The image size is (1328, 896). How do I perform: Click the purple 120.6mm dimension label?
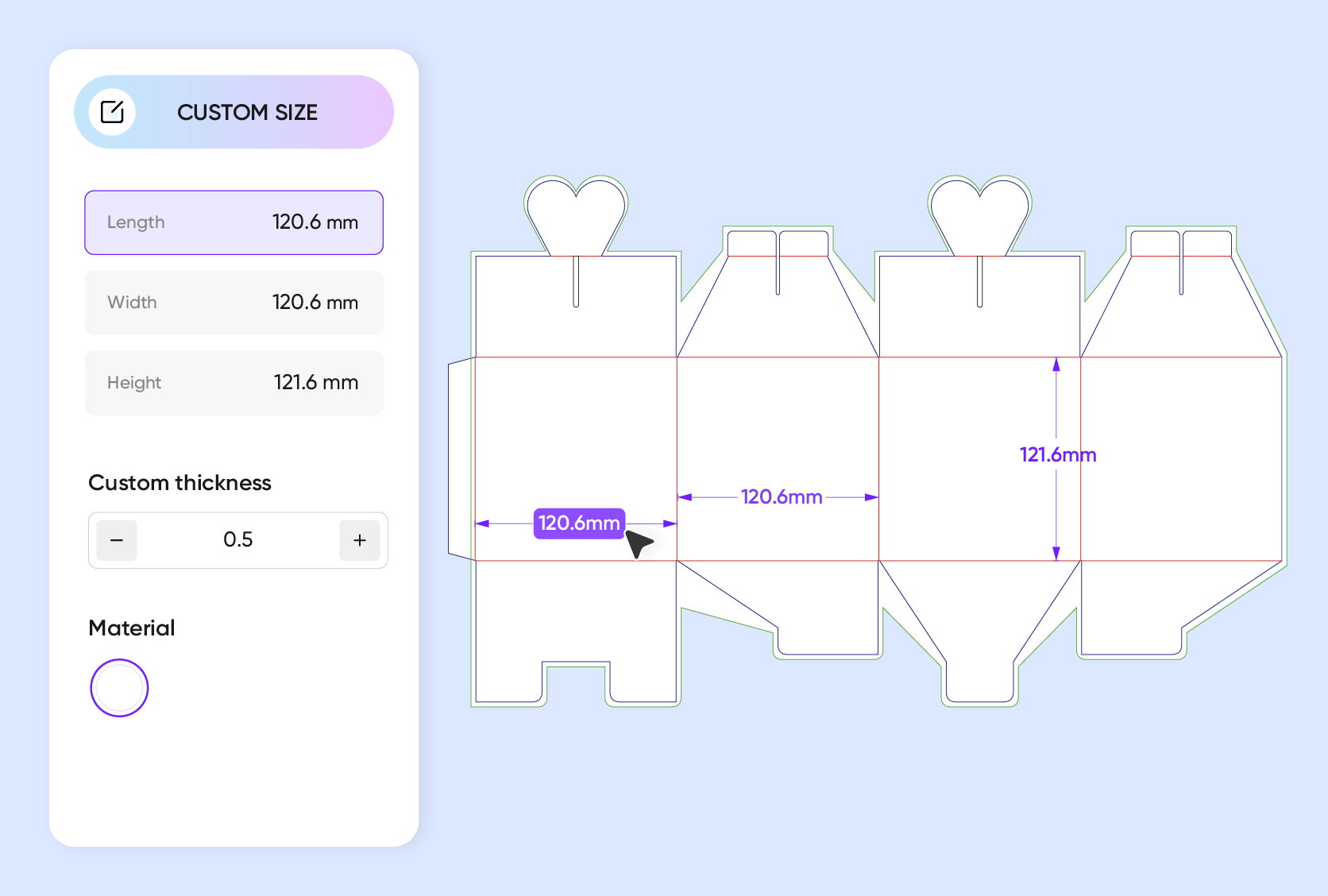[578, 523]
